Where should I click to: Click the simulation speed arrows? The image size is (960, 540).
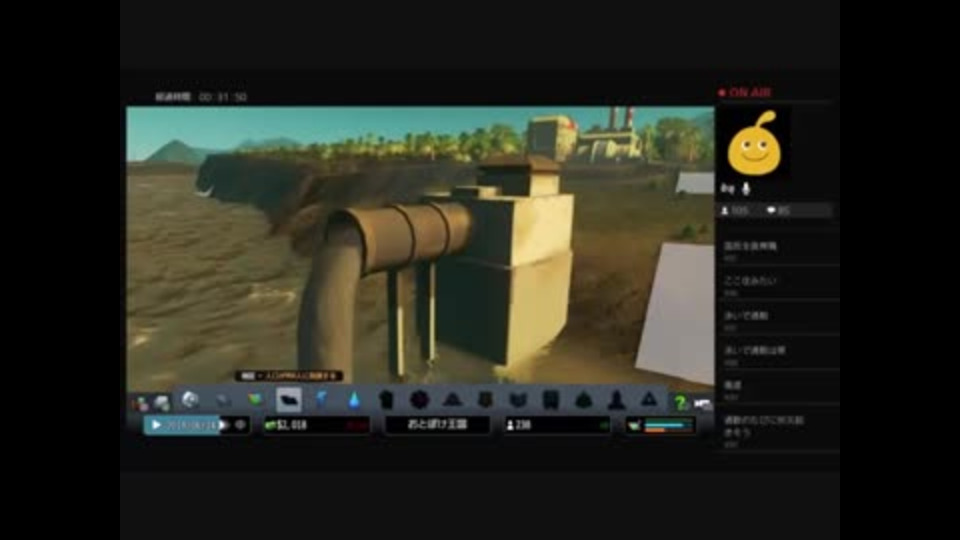click(x=224, y=424)
